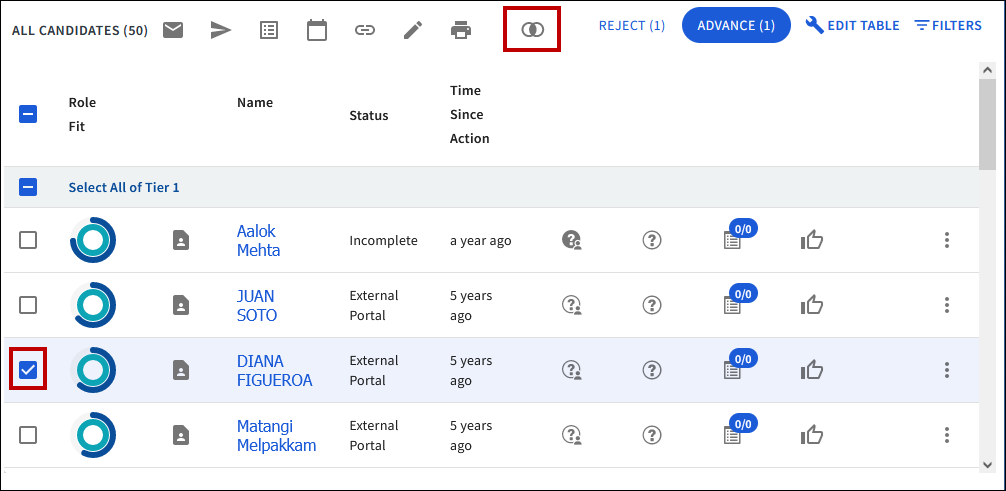Click the printer icon
Viewport: 1006px width, 491px height.
coord(461,30)
